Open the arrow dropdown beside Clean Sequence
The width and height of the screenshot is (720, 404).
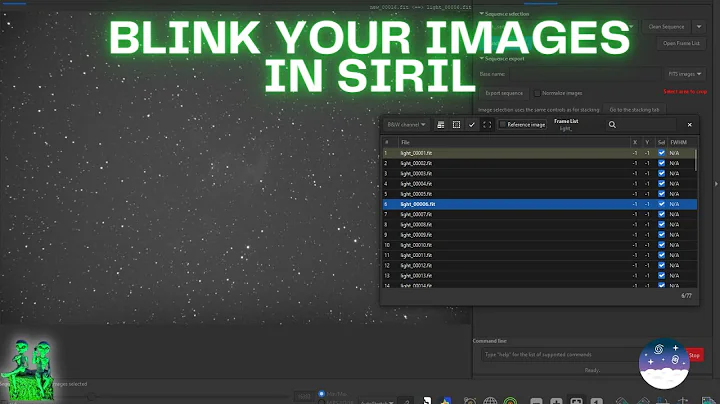[699, 27]
